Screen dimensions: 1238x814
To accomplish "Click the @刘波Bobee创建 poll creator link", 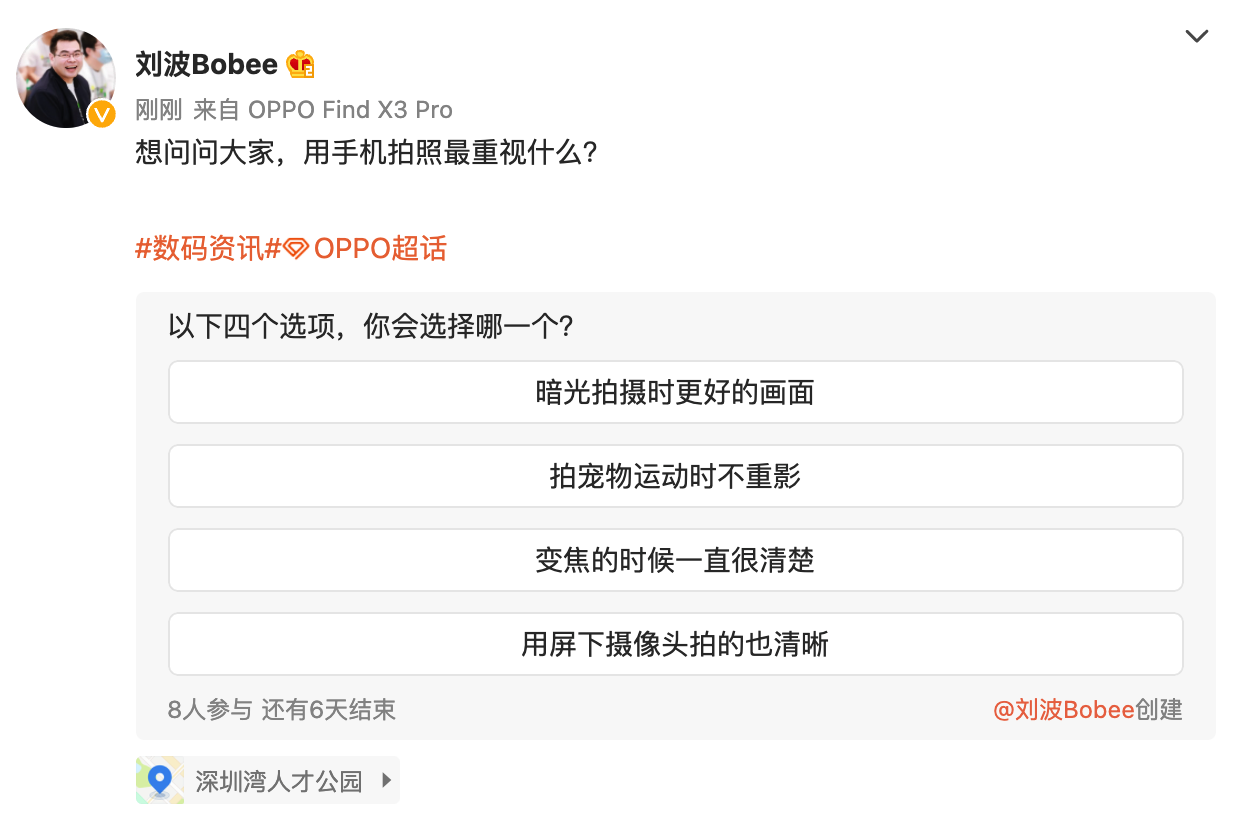I will (1087, 710).
